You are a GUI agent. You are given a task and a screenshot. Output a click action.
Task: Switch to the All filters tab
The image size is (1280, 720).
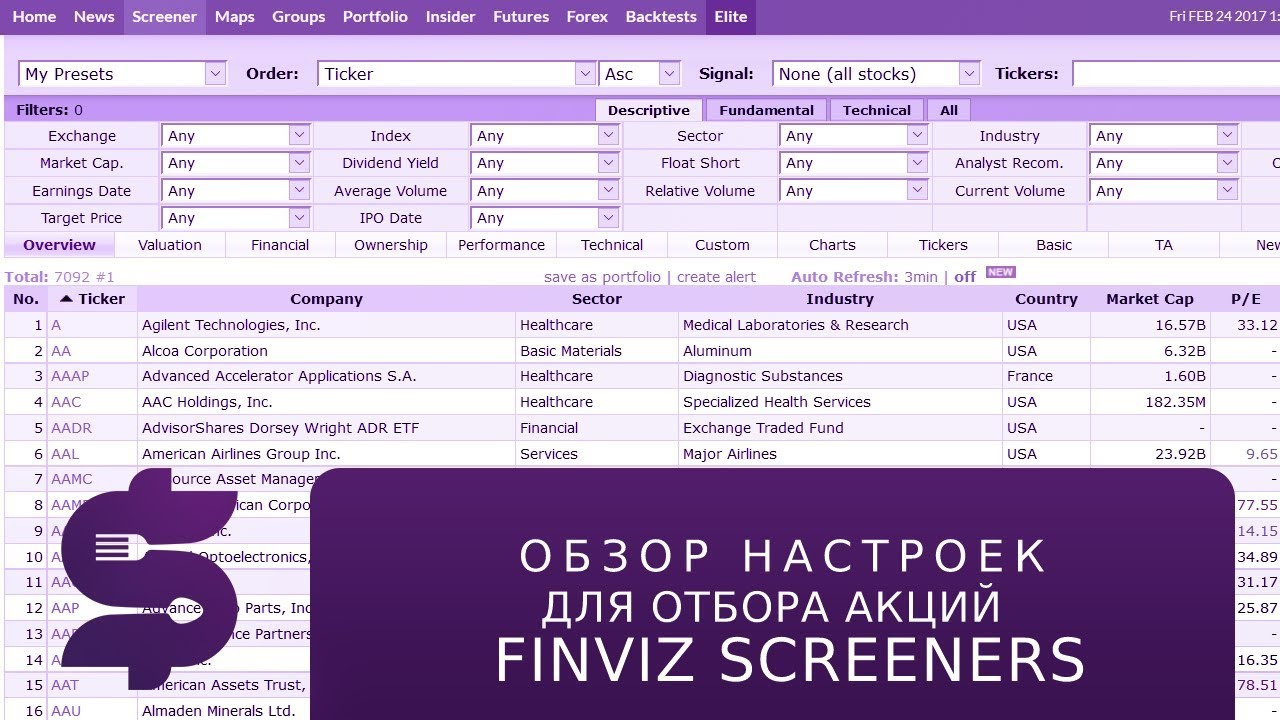click(949, 110)
